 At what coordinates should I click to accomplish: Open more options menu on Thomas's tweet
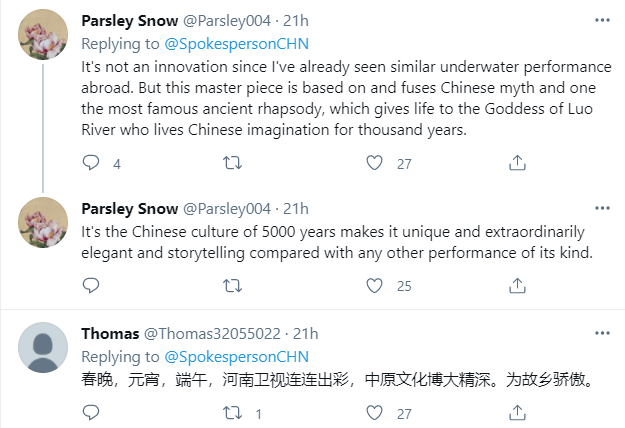600,333
